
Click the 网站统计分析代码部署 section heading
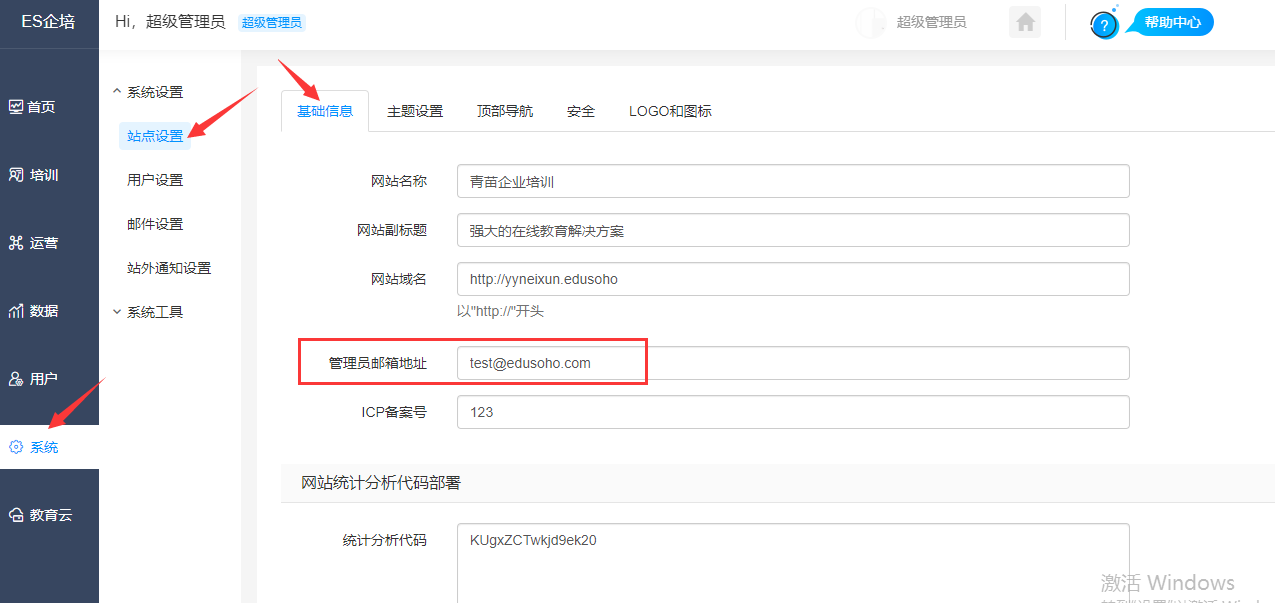pyautogui.click(x=381, y=483)
